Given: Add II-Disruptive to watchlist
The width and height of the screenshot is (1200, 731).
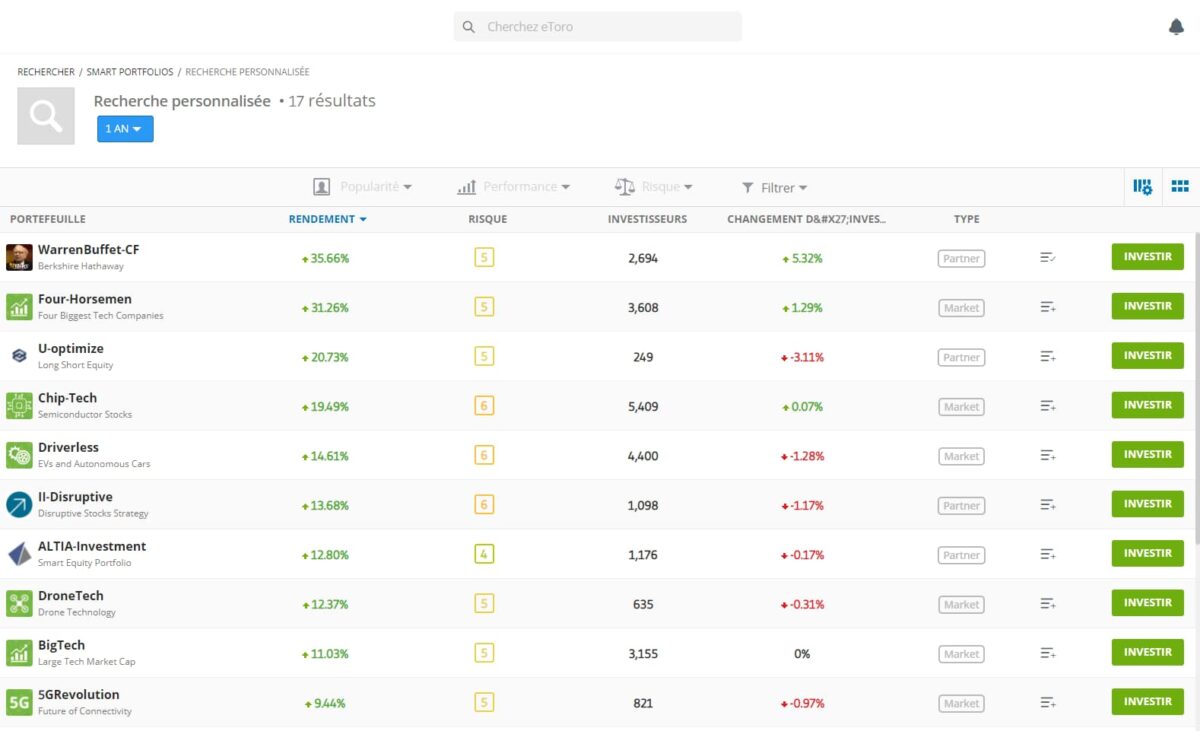Looking at the screenshot, I should point(1048,505).
